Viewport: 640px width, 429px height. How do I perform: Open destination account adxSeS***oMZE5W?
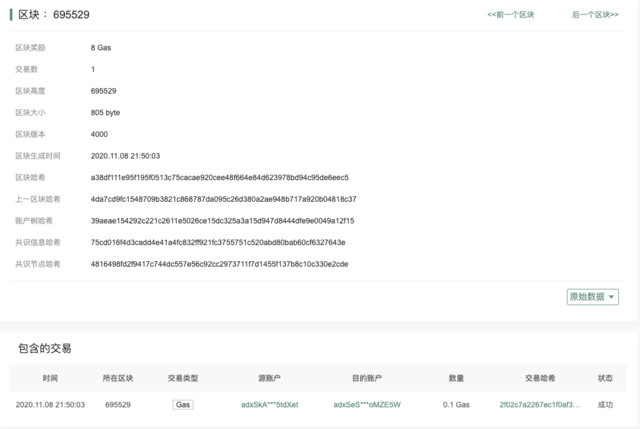point(367,405)
